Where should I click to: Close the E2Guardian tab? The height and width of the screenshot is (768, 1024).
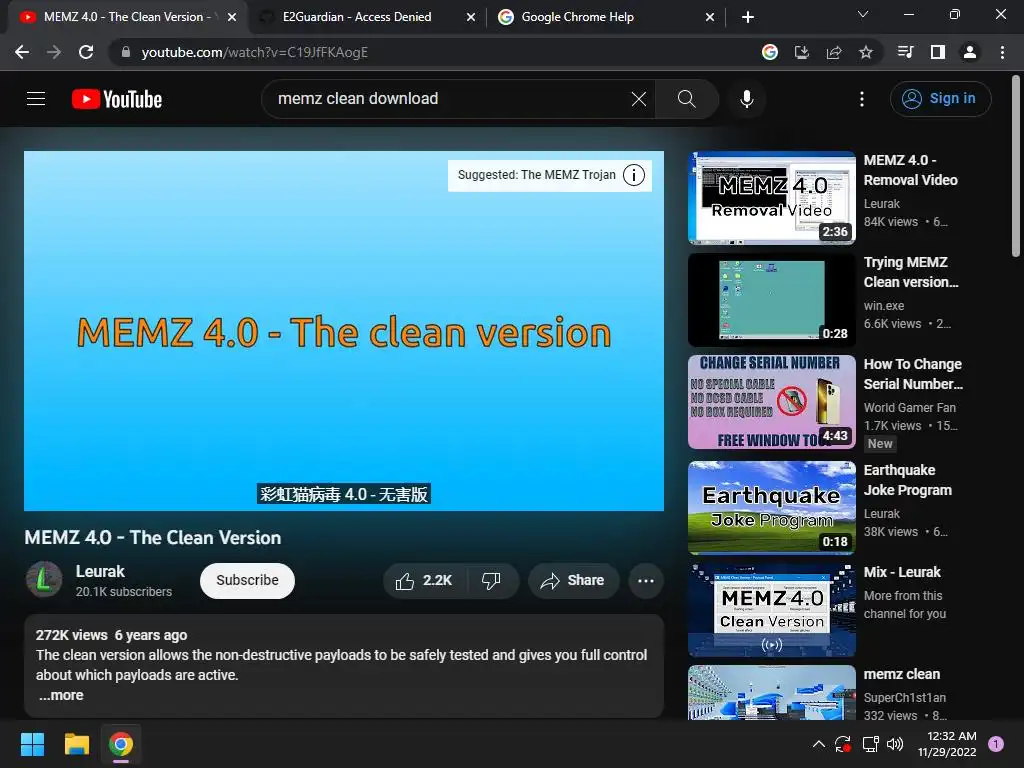point(471,17)
